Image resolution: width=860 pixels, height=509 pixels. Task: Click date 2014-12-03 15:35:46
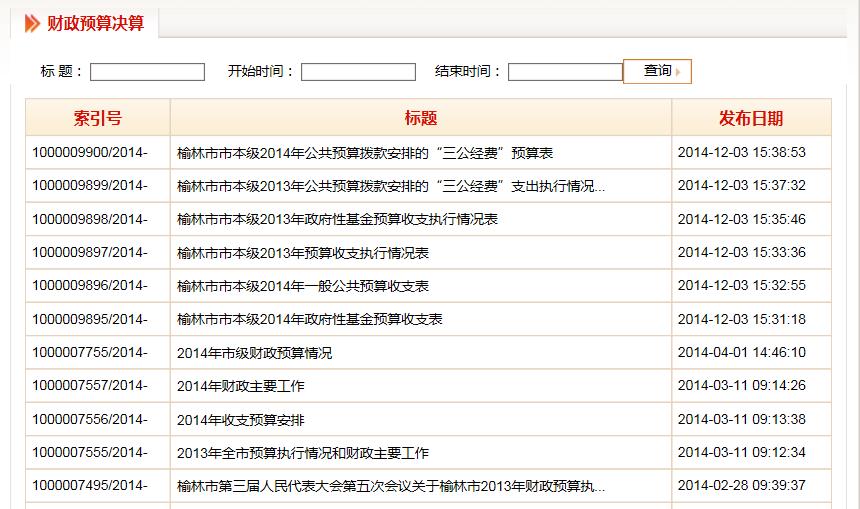[742, 219]
